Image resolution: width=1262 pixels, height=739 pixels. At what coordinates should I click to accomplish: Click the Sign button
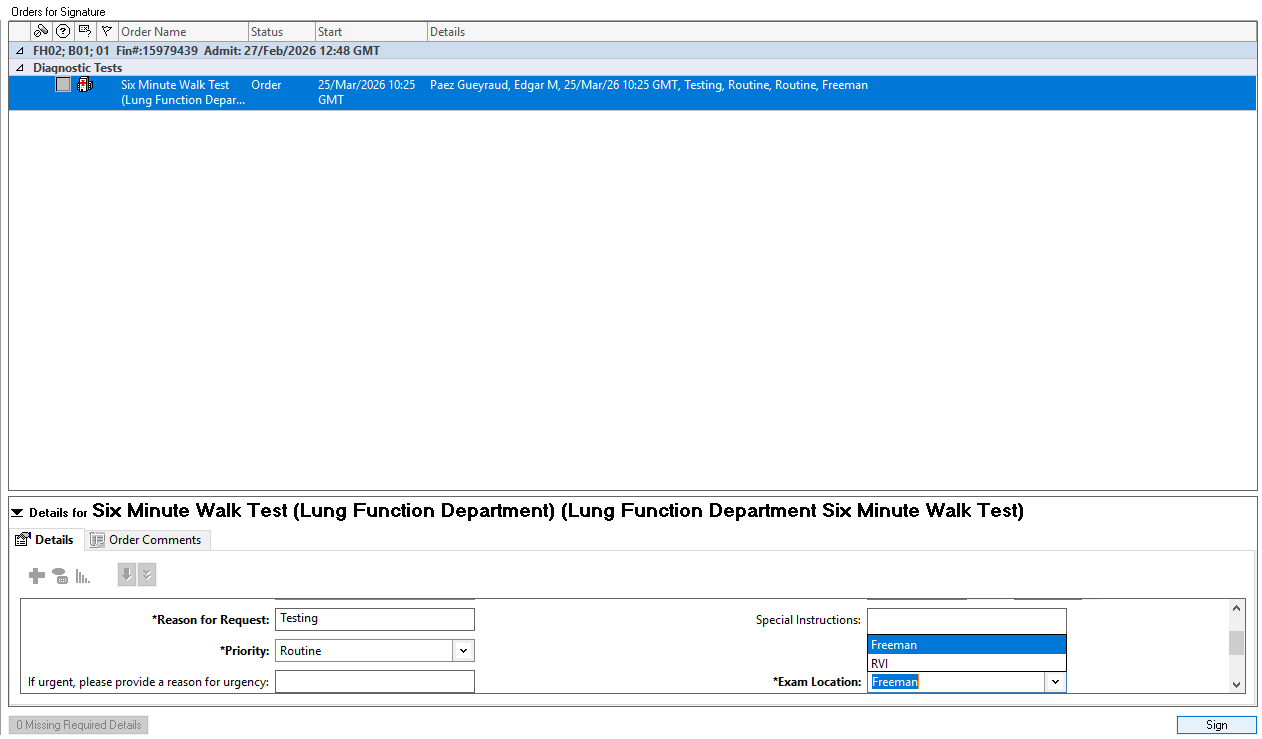[x=1216, y=725]
